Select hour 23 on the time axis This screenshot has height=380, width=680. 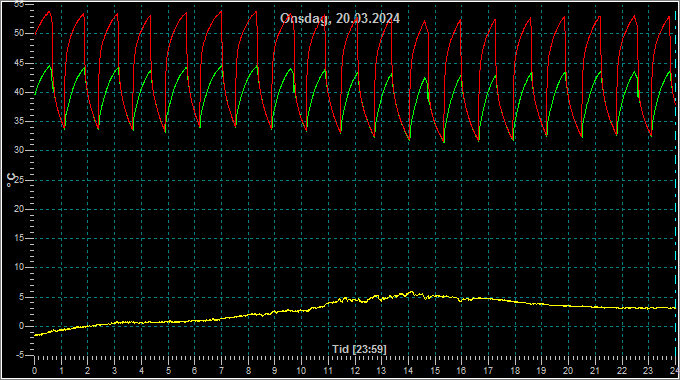point(648,371)
